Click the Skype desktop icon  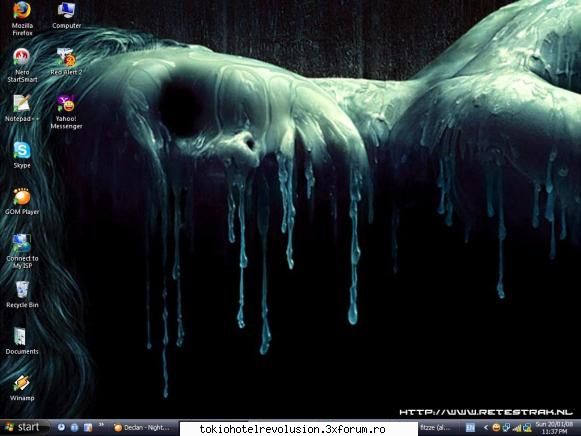click(22, 155)
